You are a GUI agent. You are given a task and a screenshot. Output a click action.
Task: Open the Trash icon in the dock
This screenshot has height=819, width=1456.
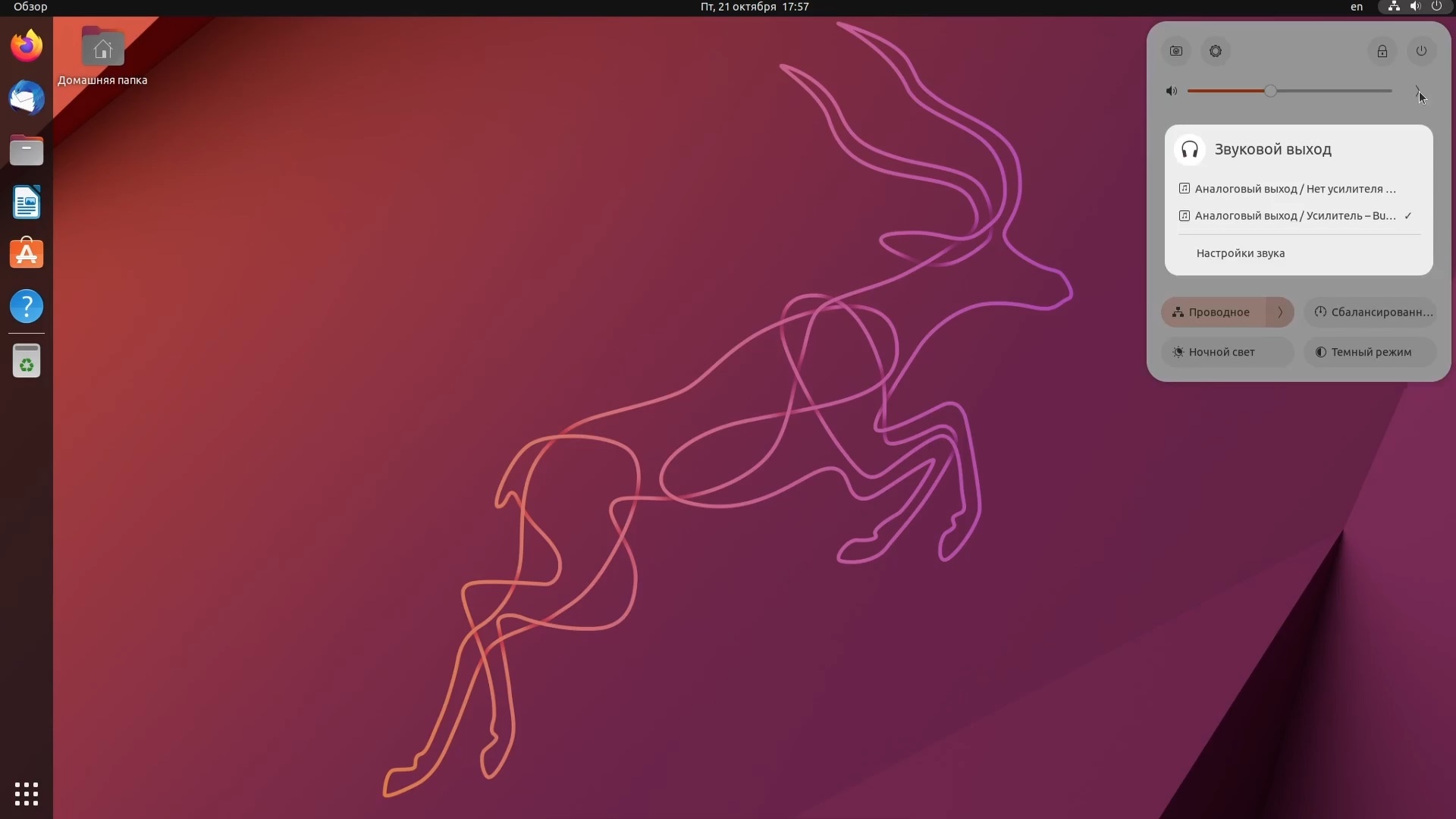click(27, 361)
